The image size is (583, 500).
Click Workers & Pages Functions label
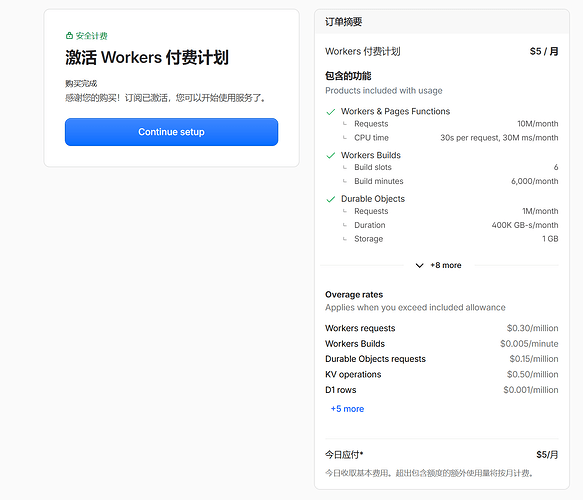pyautogui.click(x=395, y=112)
